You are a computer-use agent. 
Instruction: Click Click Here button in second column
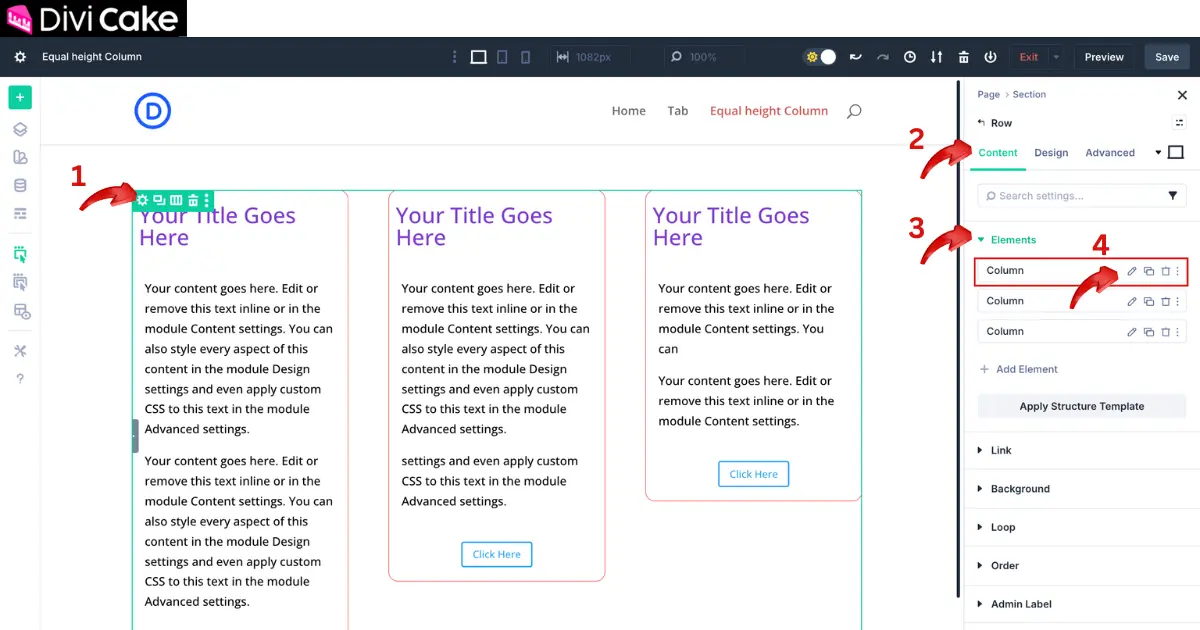tap(497, 554)
